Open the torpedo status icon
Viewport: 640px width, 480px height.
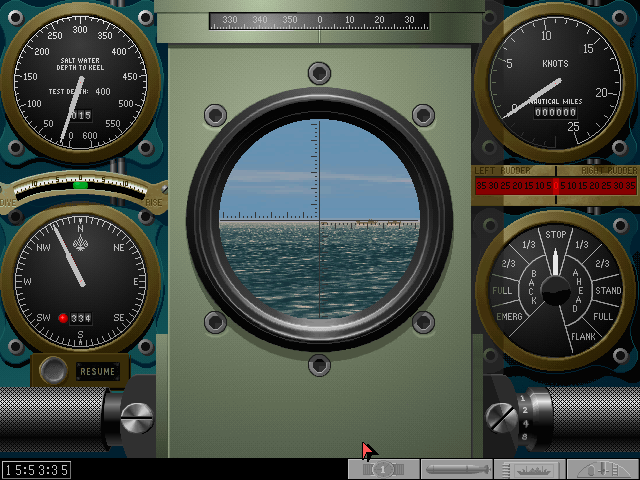[x=457, y=469]
